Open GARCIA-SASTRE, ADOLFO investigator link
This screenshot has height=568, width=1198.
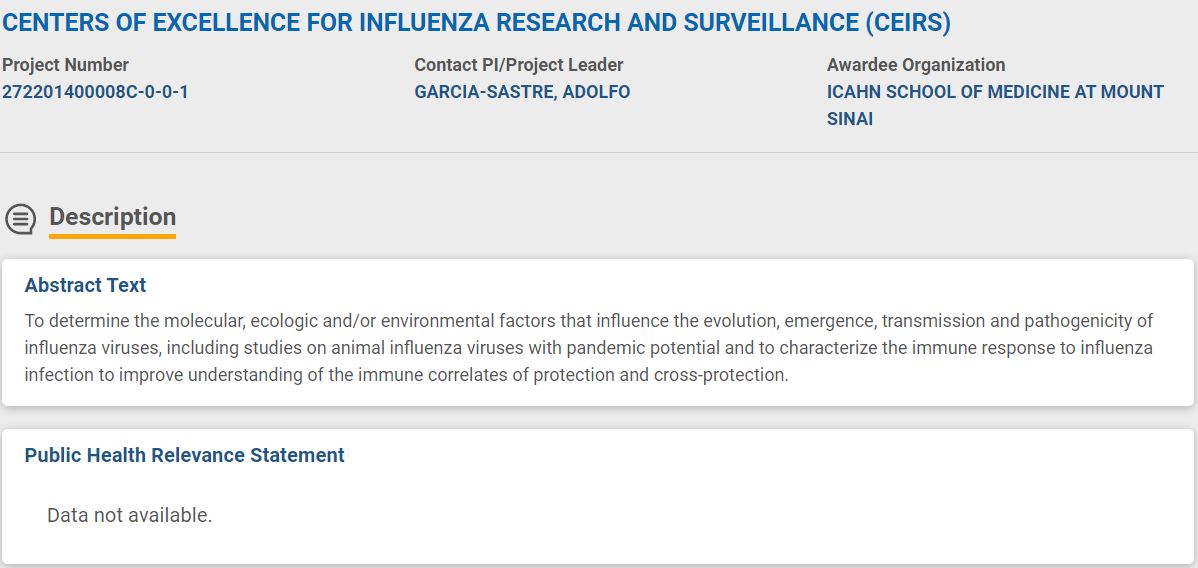pyautogui.click(x=522, y=93)
